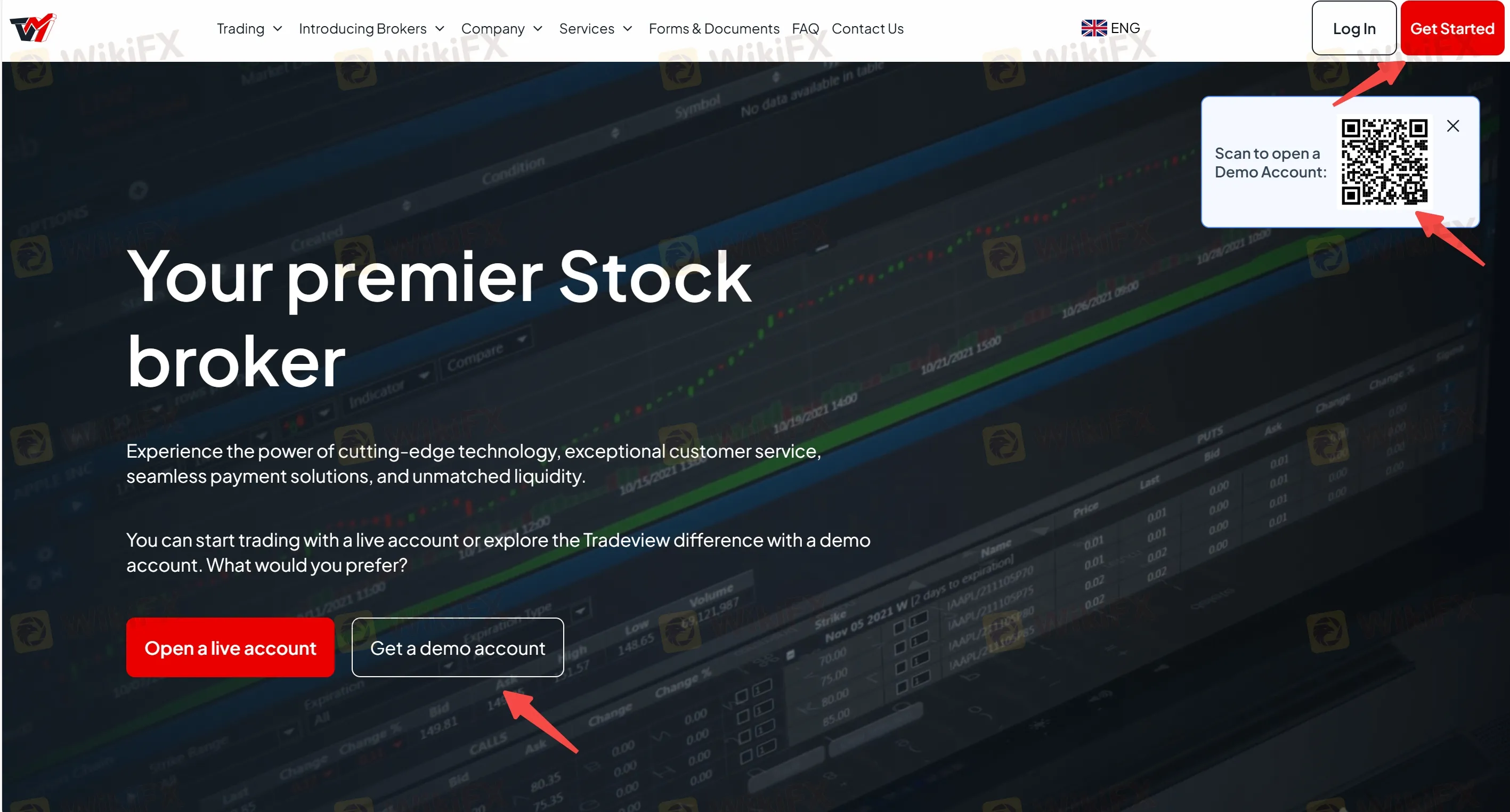Click the Open a live account button

coord(230,647)
